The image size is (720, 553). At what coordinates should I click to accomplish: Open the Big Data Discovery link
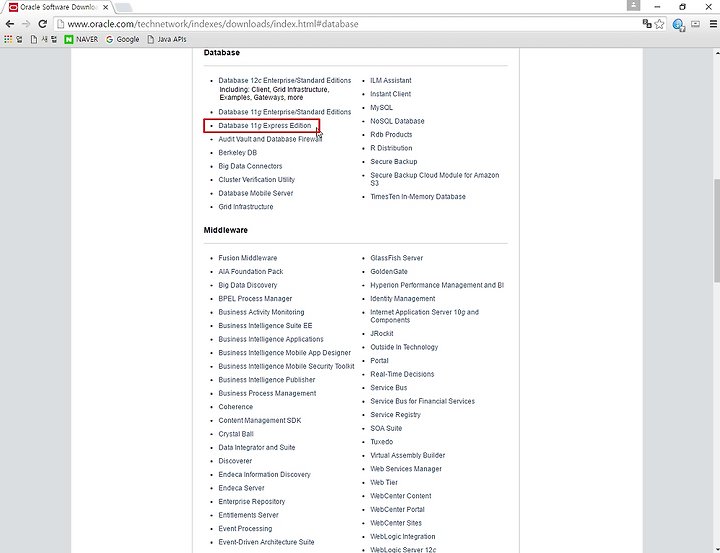pos(248,285)
